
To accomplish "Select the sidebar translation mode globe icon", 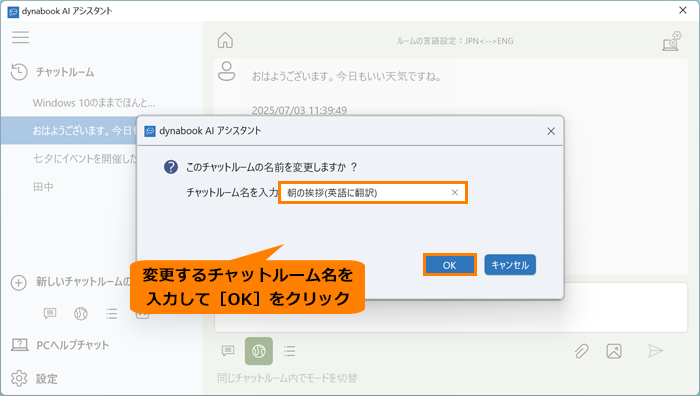I will (81, 313).
